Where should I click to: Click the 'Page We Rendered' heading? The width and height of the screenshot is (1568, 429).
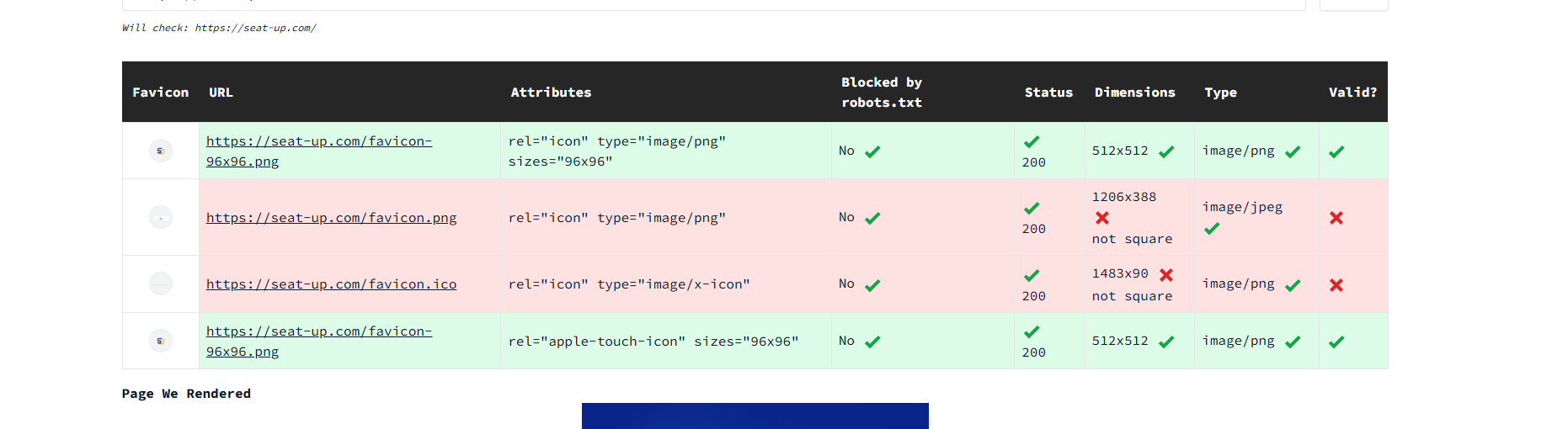[x=186, y=394]
